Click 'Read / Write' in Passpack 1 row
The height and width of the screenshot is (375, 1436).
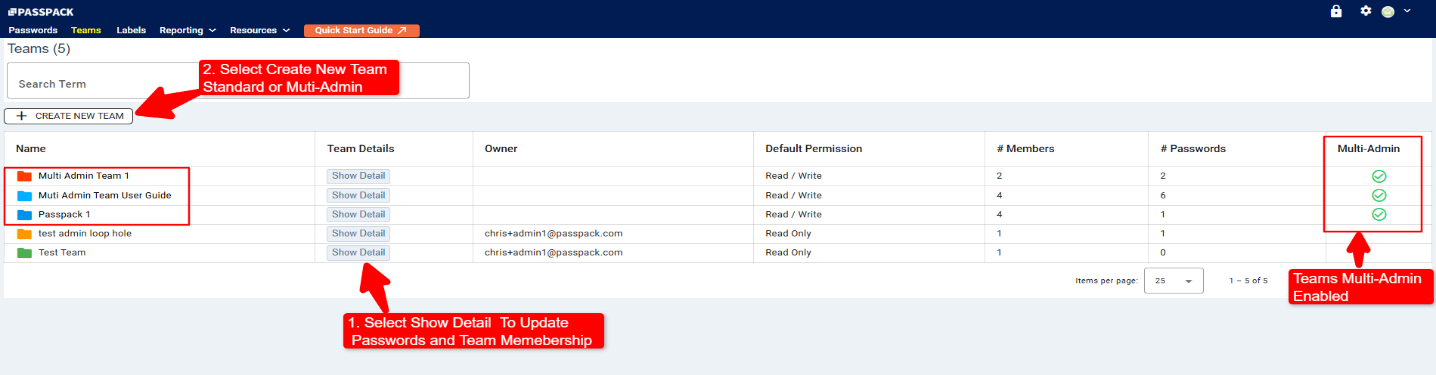794,214
